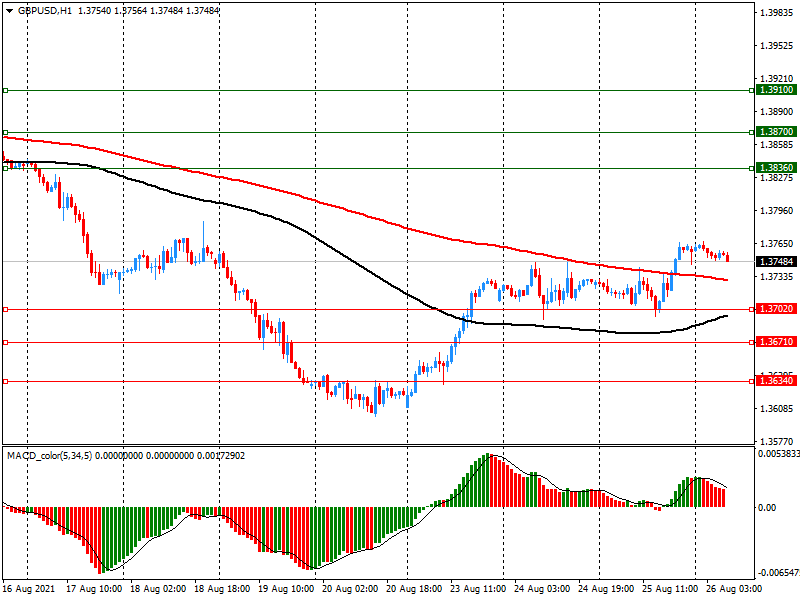Image resolution: width=800 pixels, height=600 pixels.
Task: Click the 20 Aug 18:00 time label
Action: click(x=414, y=588)
